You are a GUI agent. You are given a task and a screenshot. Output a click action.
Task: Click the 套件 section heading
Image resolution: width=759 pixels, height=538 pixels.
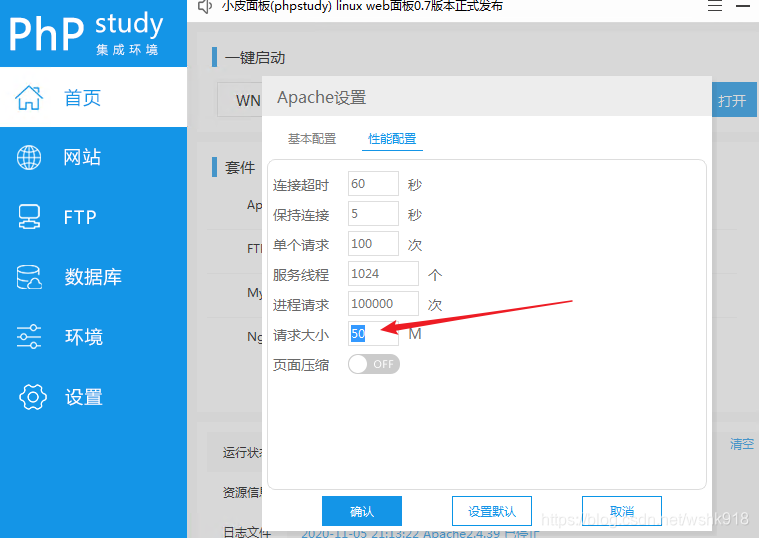click(240, 168)
